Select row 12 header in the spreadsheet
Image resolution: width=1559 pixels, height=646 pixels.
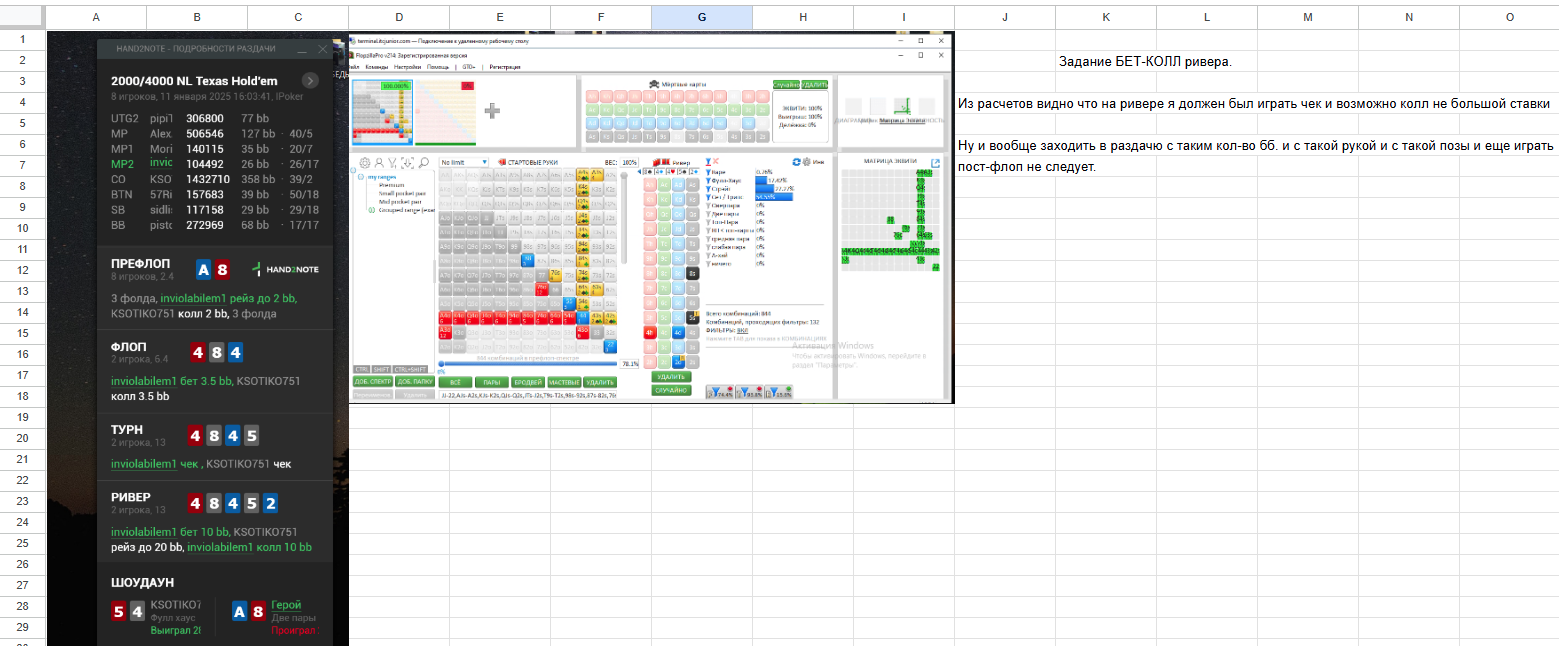tap(22, 271)
